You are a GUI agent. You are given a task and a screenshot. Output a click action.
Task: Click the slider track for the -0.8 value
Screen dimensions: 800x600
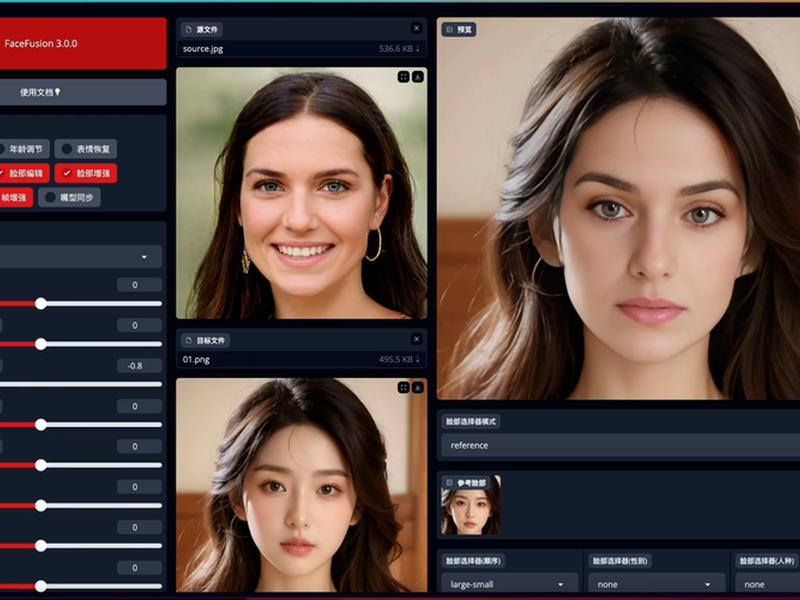tap(81, 384)
